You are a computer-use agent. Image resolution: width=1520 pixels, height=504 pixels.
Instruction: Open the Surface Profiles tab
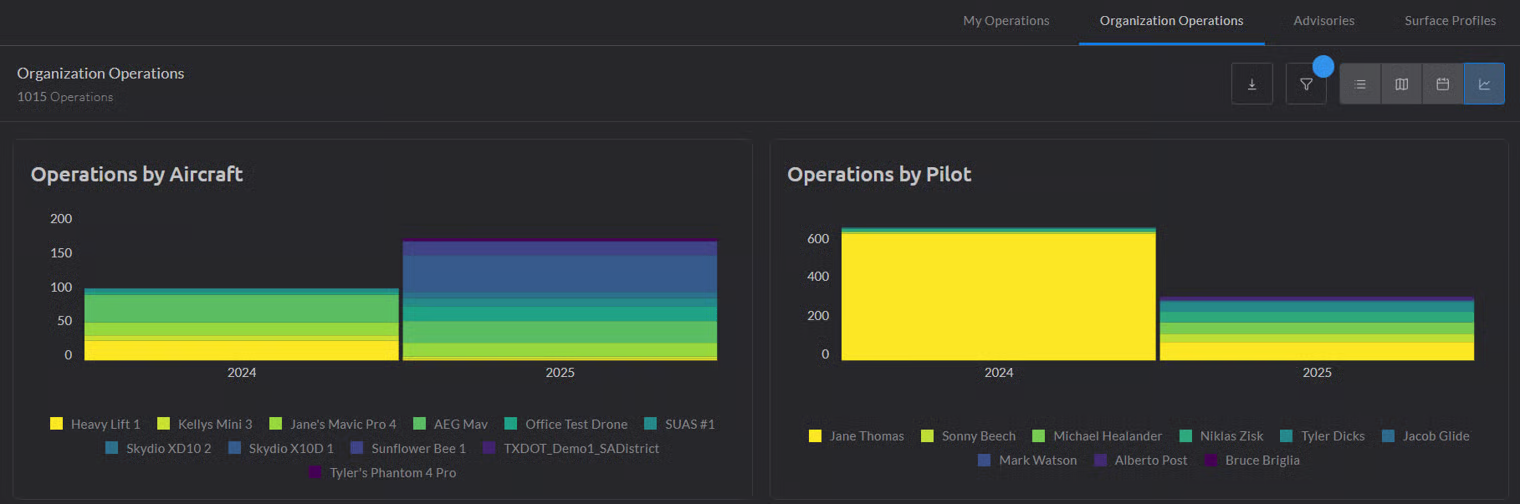pyautogui.click(x=1449, y=21)
